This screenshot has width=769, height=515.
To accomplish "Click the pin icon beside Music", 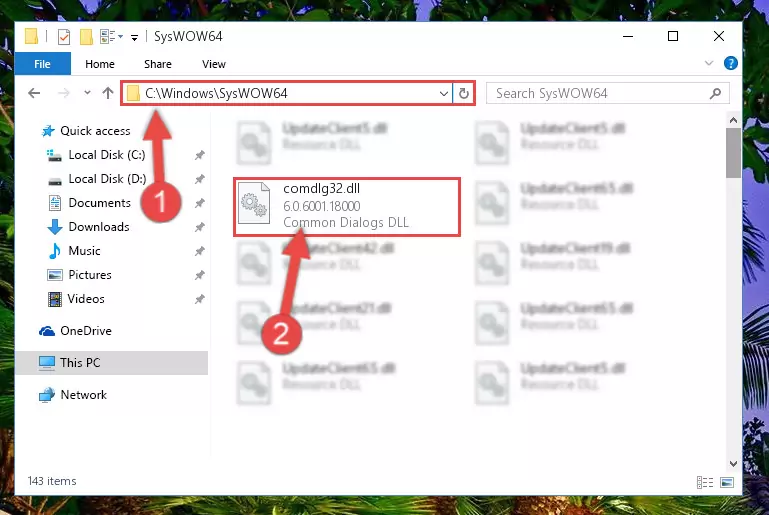I will pos(199,252).
